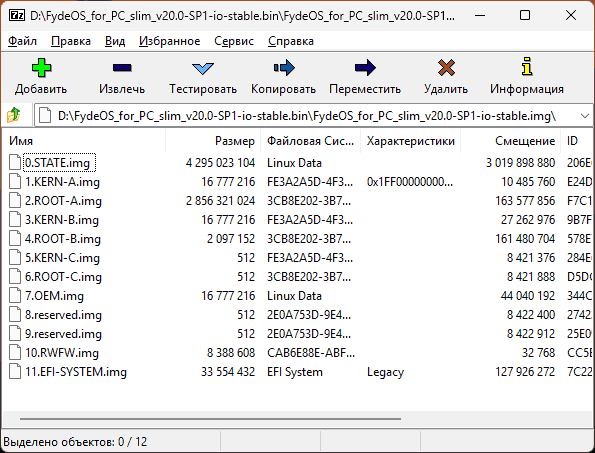Click file icon of 0.STATE.img

pyautogui.click(x=15, y=162)
